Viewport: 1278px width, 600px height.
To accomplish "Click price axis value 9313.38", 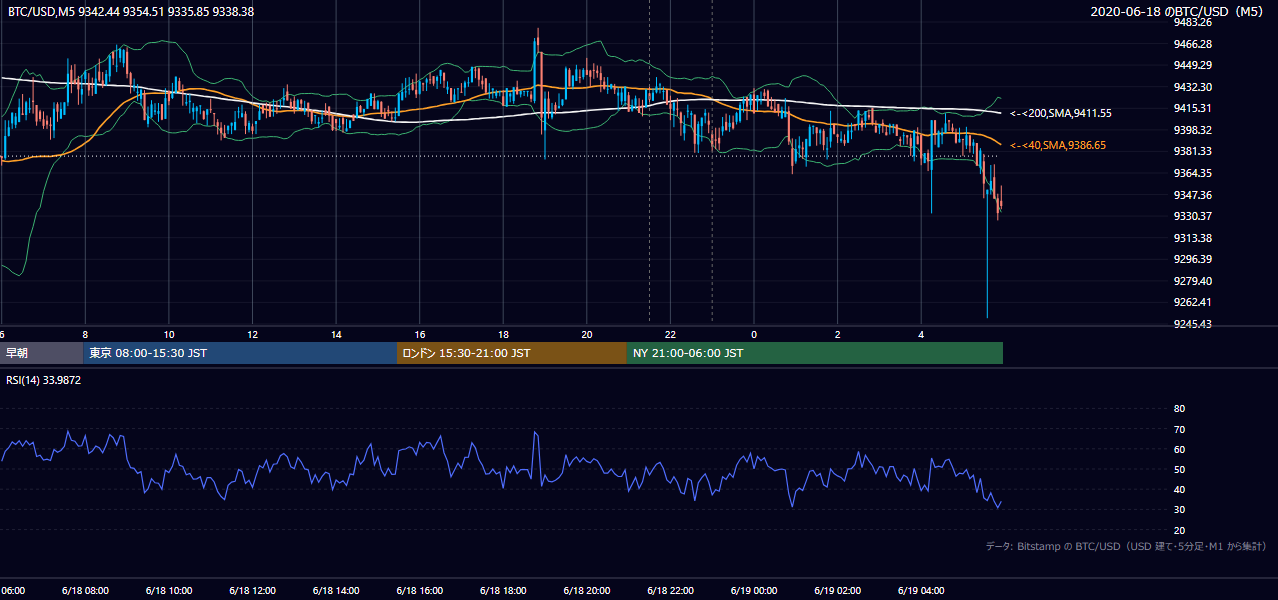I will (x=1193, y=238).
